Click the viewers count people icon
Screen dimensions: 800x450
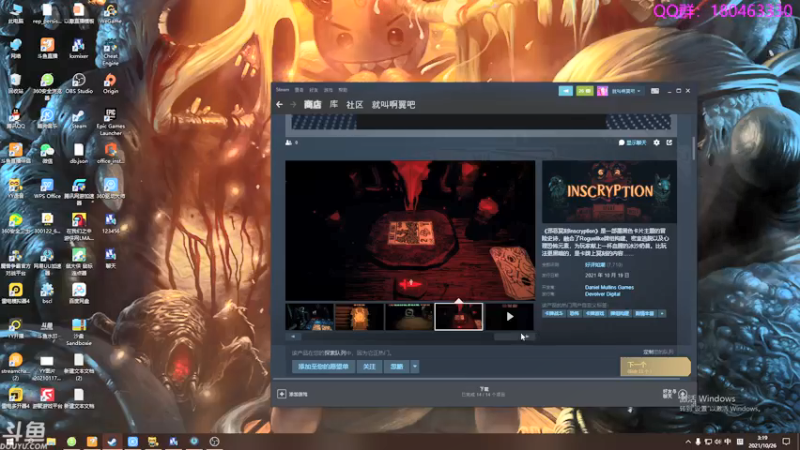point(289,143)
